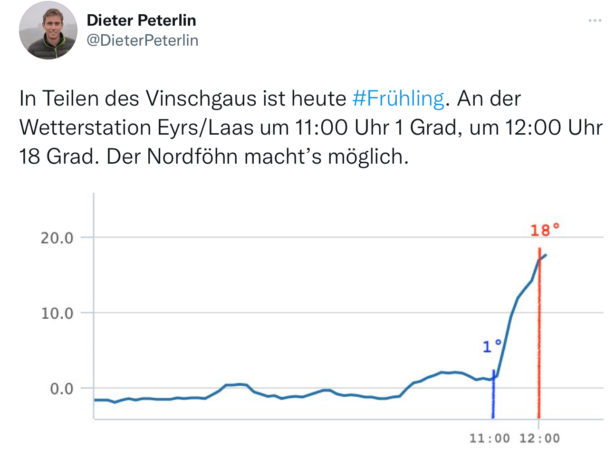Screen dimensions: 615x461
Task: Click the @DieterPeterlin handle
Action: (142, 40)
